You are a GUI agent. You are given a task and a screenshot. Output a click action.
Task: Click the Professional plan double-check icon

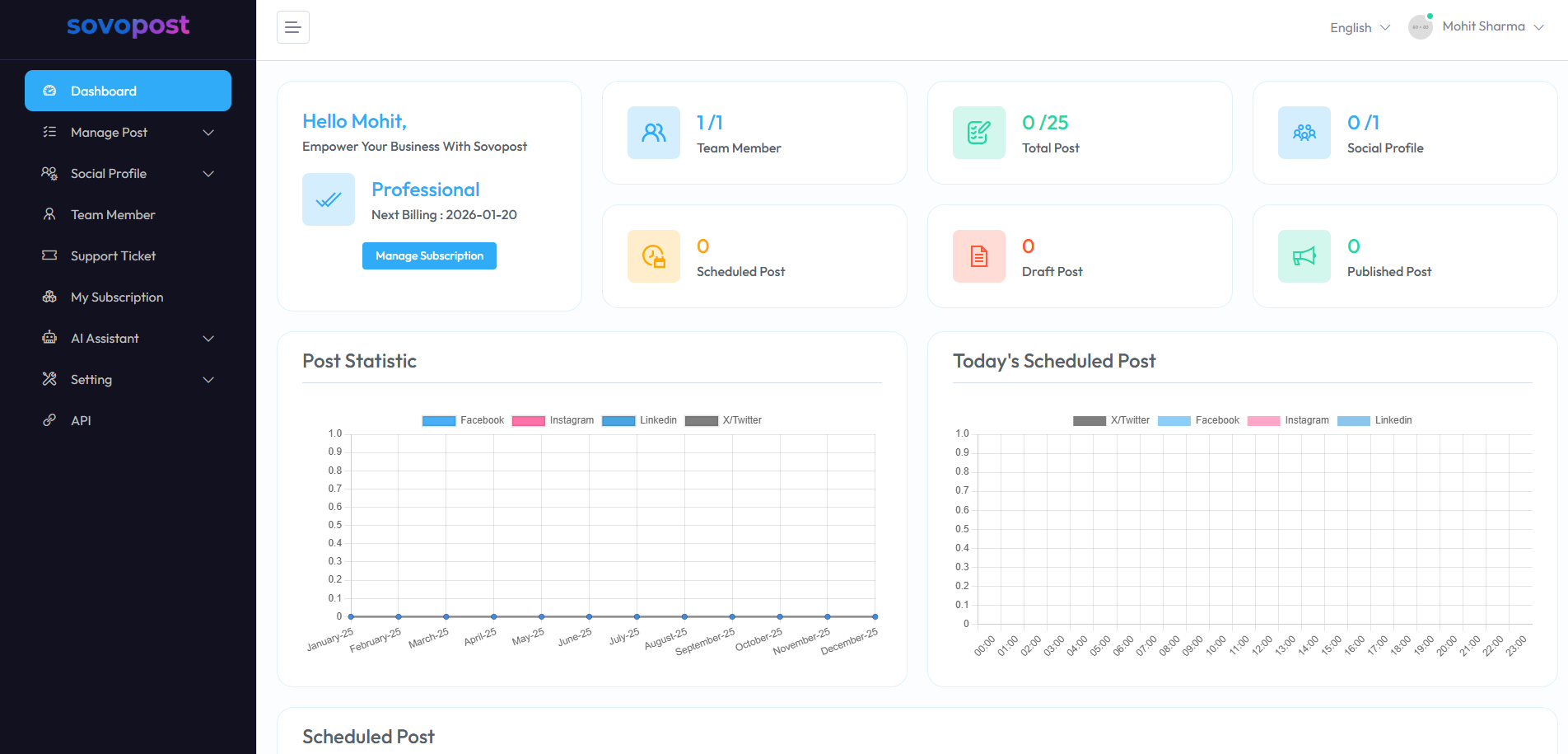pos(328,199)
